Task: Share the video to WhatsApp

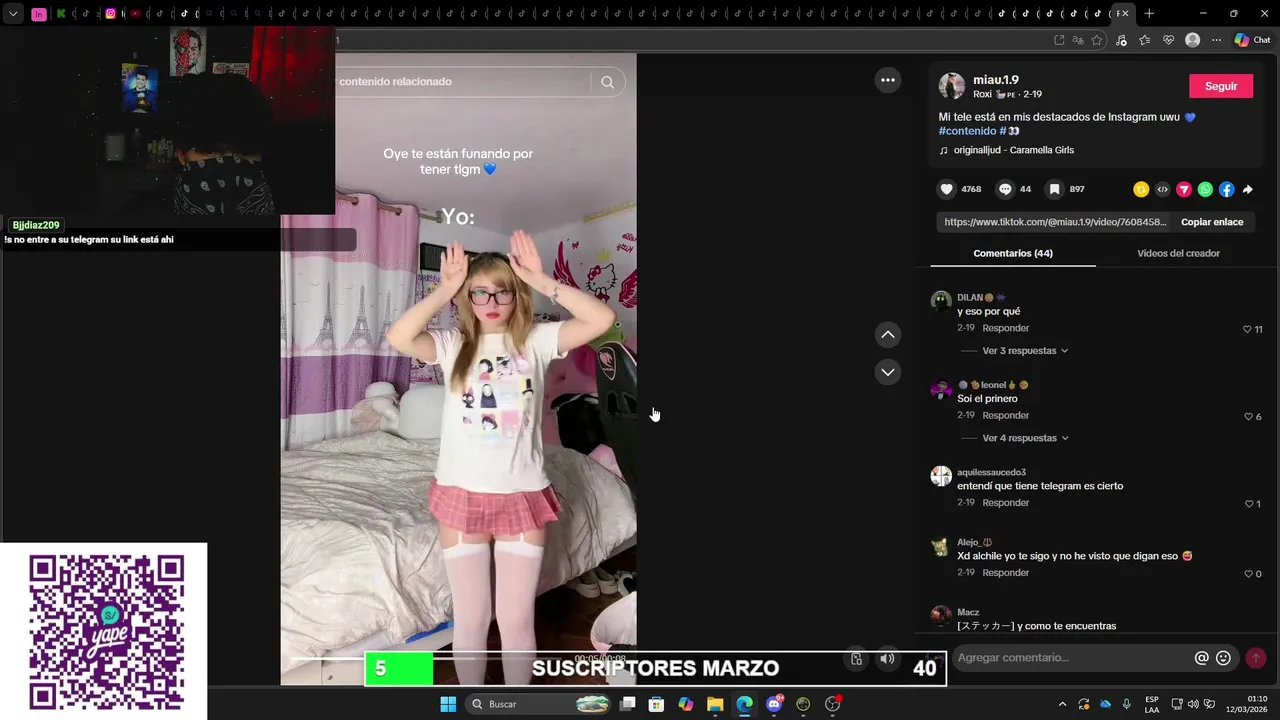Action: pyautogui.click(x=1205, y=189)
